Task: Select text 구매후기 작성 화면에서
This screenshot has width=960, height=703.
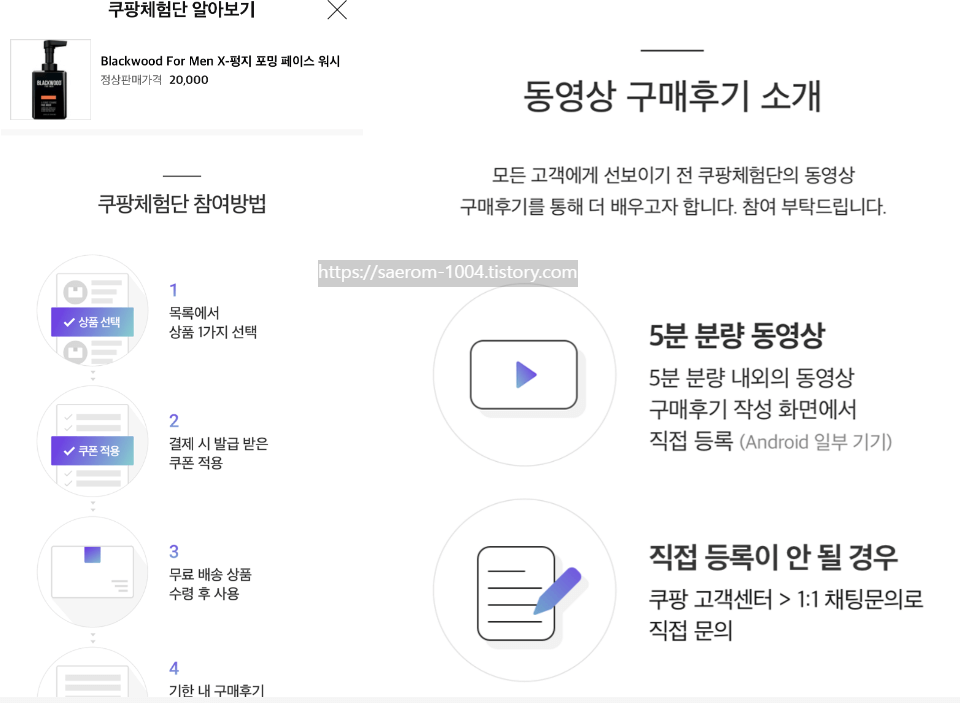Action: point(752,410)
